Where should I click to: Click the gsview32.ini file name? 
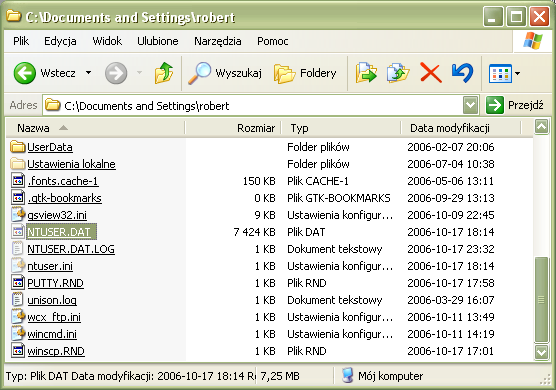point(57,215)
